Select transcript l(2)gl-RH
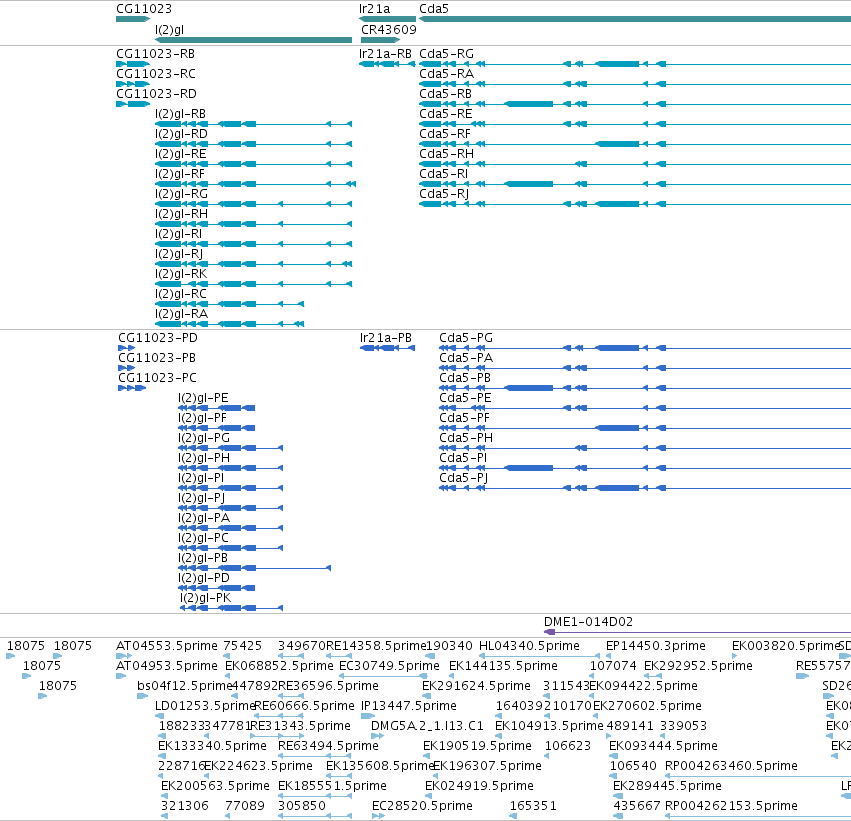 tap(181, 214)
